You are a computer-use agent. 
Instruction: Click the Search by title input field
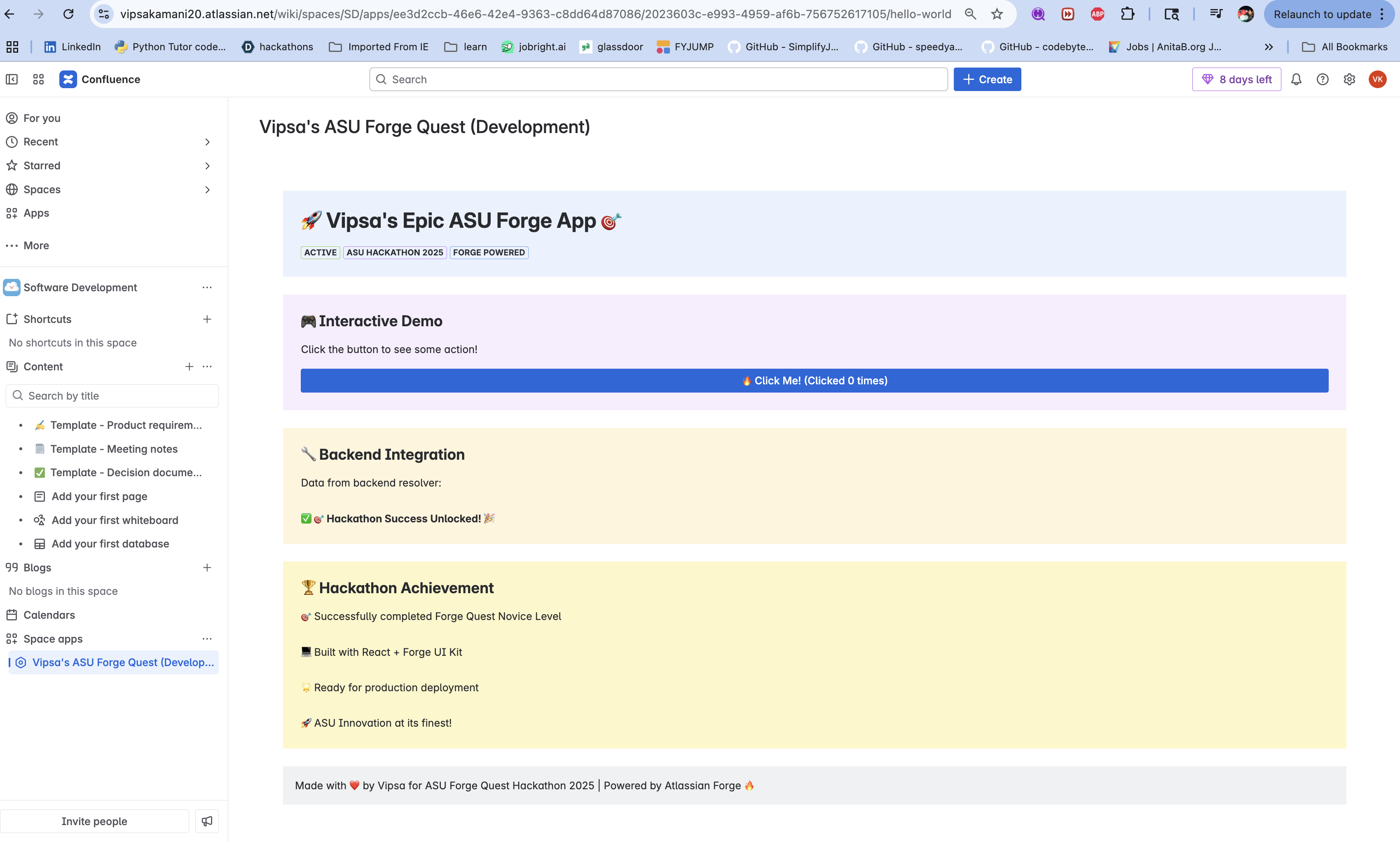click(112, 395)
